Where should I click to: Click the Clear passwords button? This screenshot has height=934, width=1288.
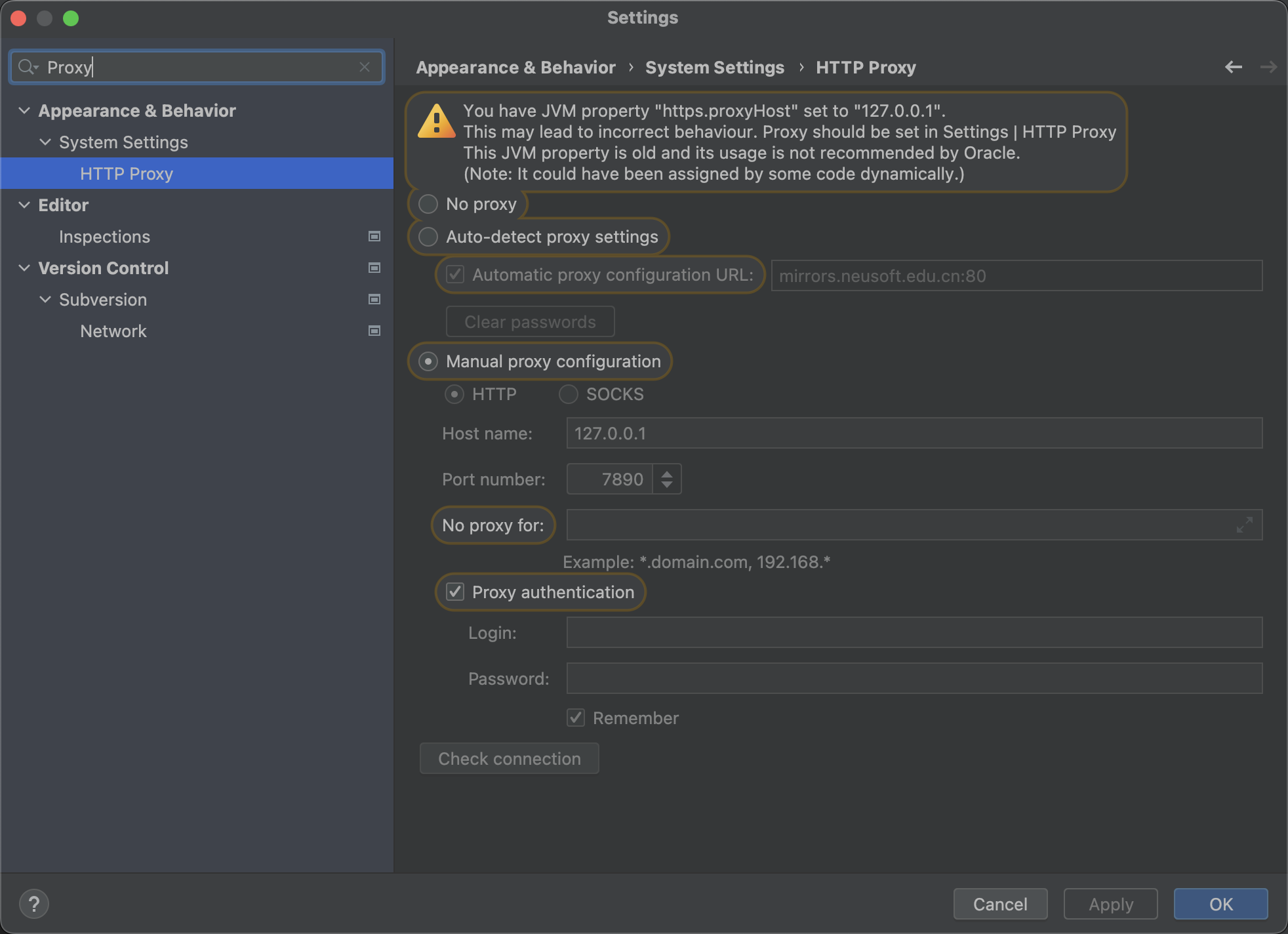coord(530,321)
